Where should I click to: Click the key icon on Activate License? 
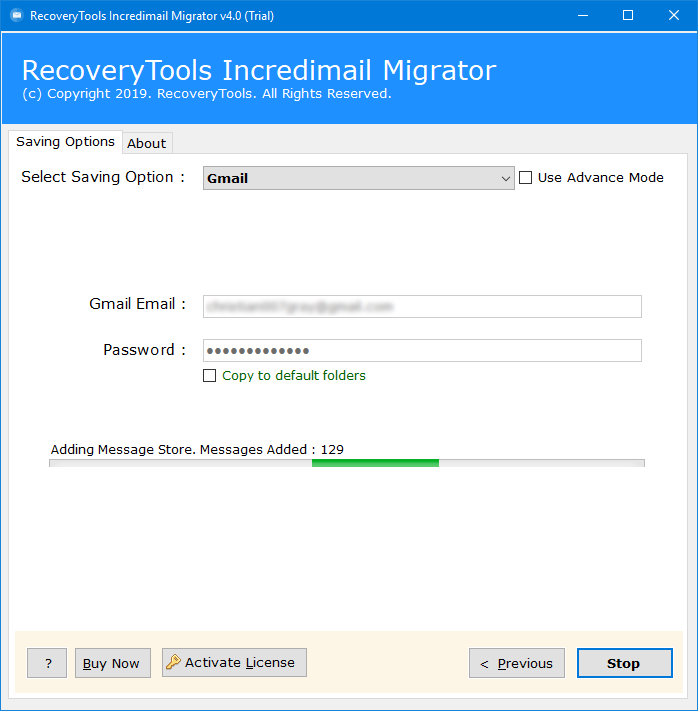(173, 662)
